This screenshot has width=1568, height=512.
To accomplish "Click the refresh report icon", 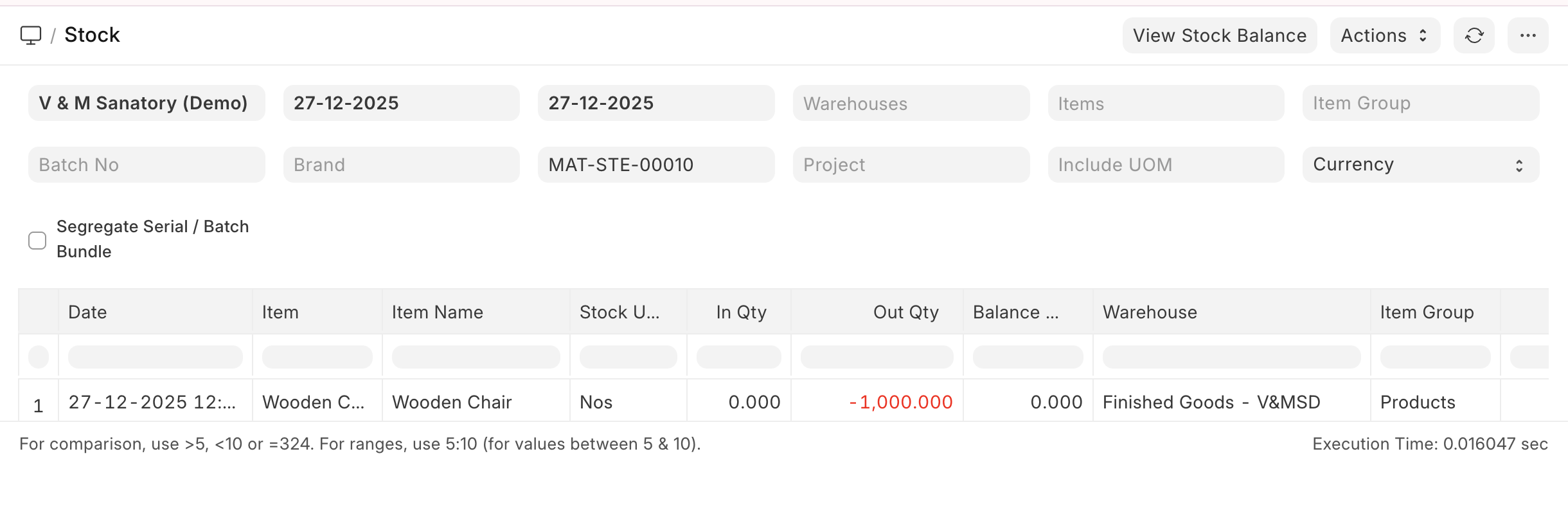I will (1475, 35).
